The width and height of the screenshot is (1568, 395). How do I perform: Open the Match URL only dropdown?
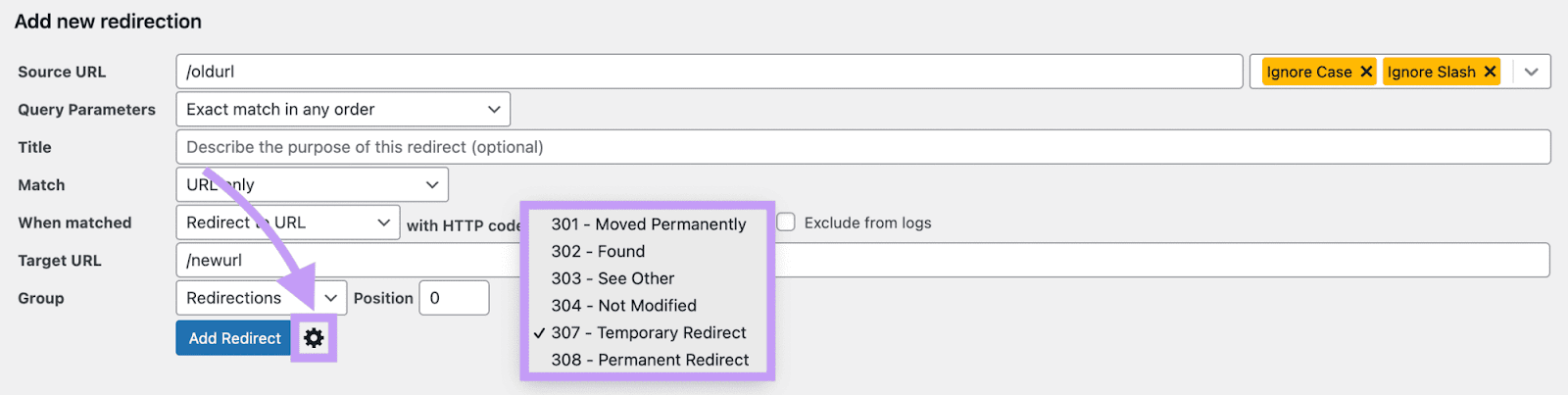point(312,184)
